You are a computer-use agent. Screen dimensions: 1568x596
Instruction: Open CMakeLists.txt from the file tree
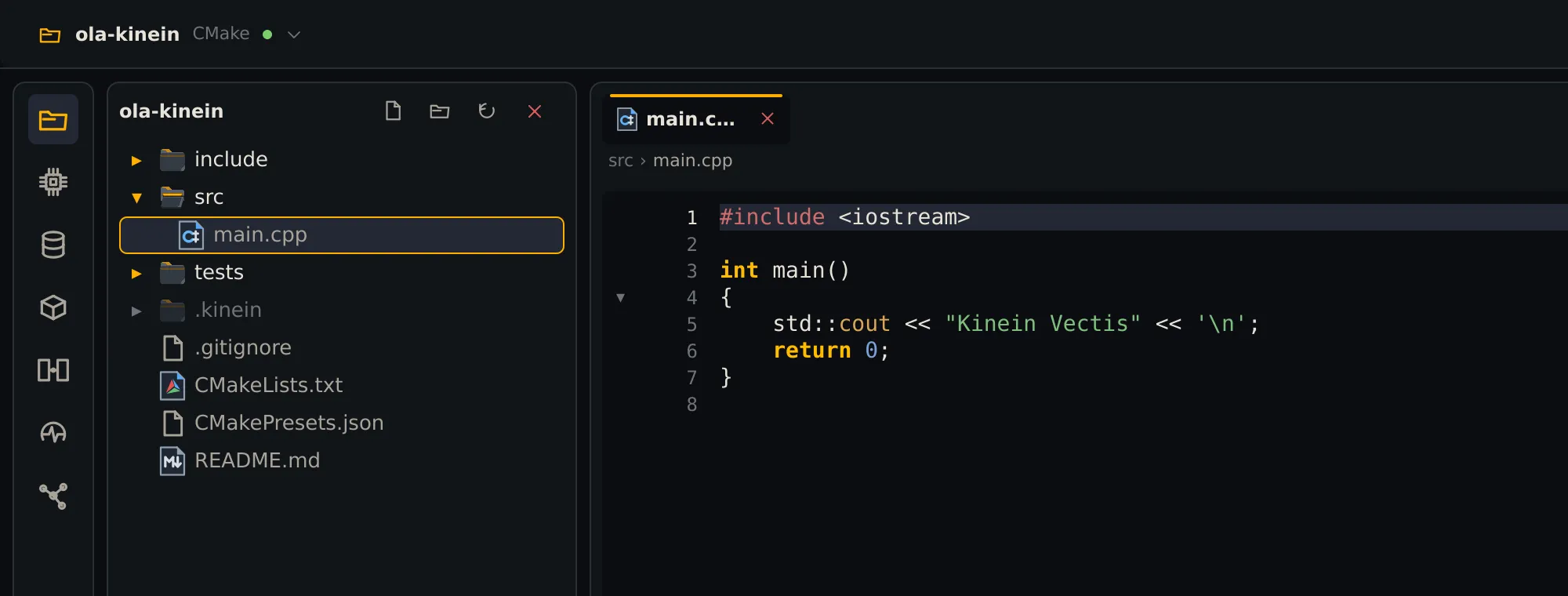coord(342,385)
